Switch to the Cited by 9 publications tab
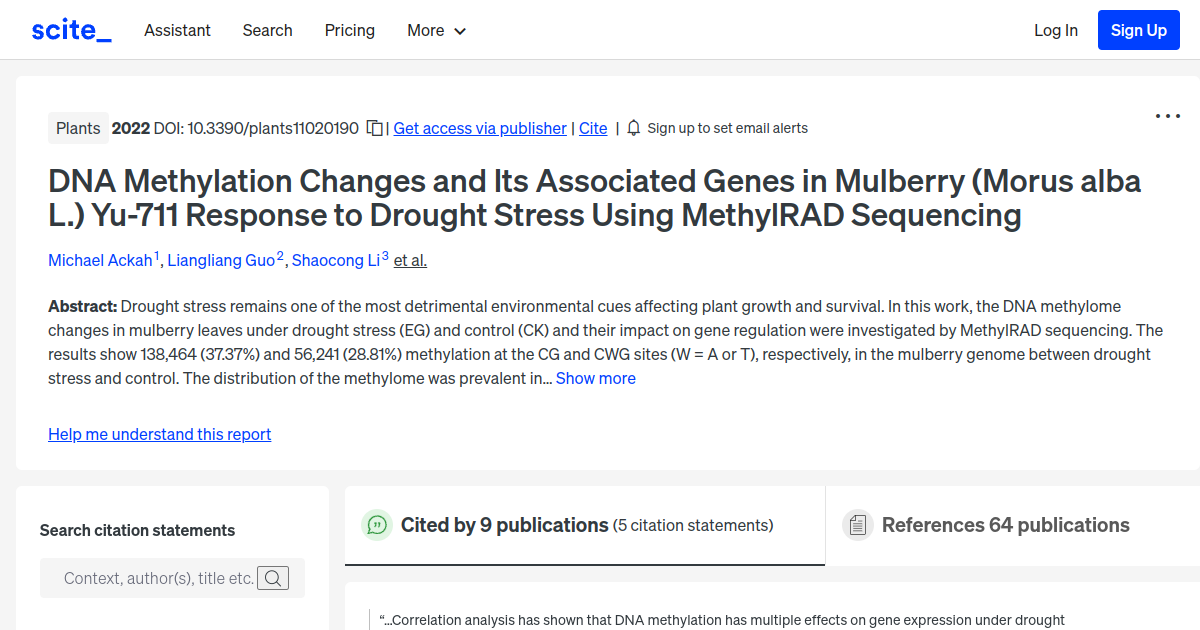Viewport: 1200px width, 630px height. [x=504, y=524]
